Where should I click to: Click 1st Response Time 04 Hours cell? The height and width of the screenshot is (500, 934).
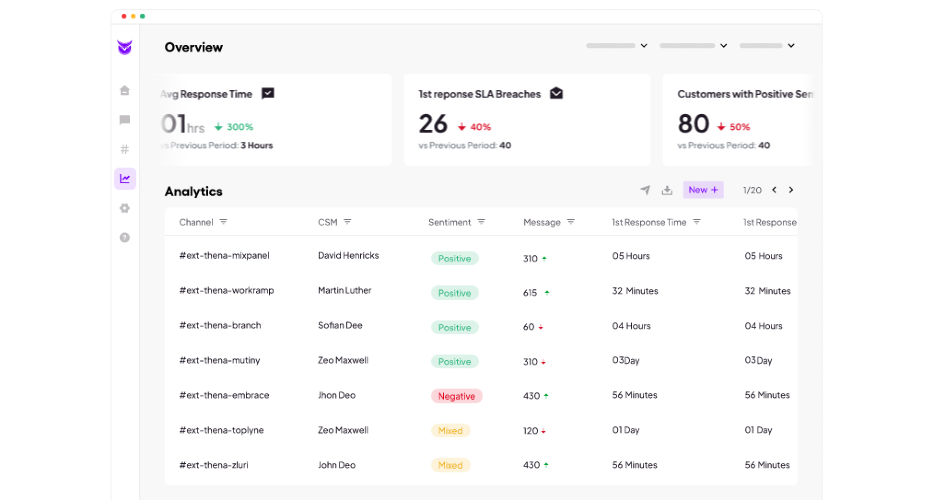pos(631,326)
